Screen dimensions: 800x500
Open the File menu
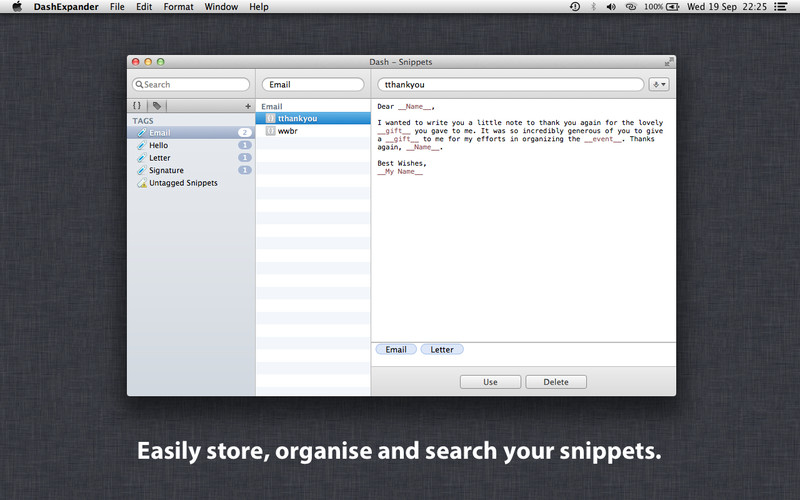[x=117, y=7]
